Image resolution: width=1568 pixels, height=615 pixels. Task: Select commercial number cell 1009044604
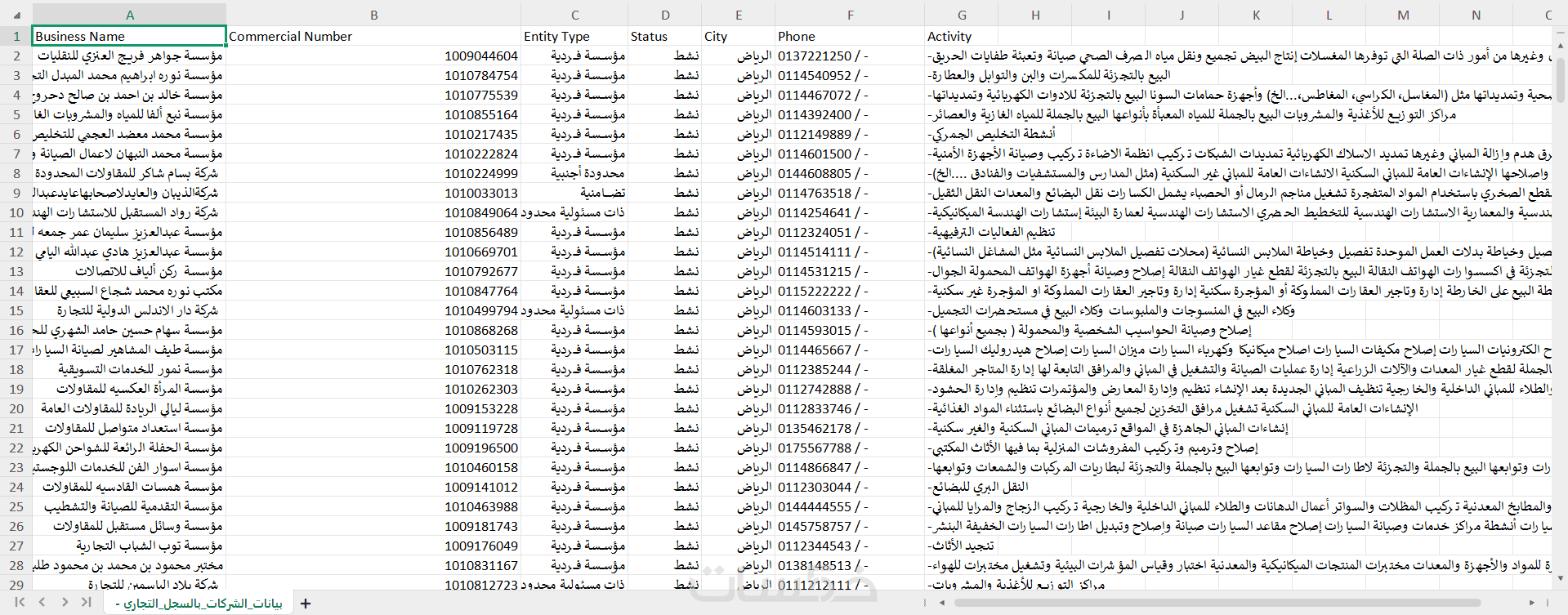(x=374, y=56)
